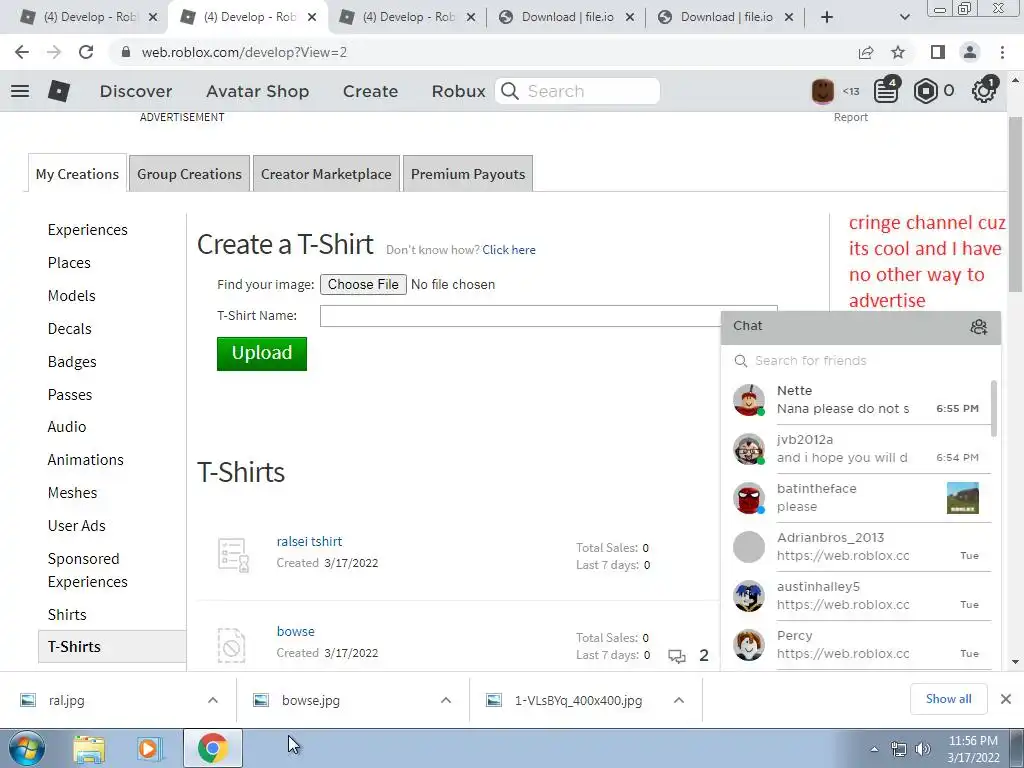Image resolution: width=1024 pixels, height=768 pixels.
Task: Reload the current page
Action: pyautogui.click(x=86, y=52)
